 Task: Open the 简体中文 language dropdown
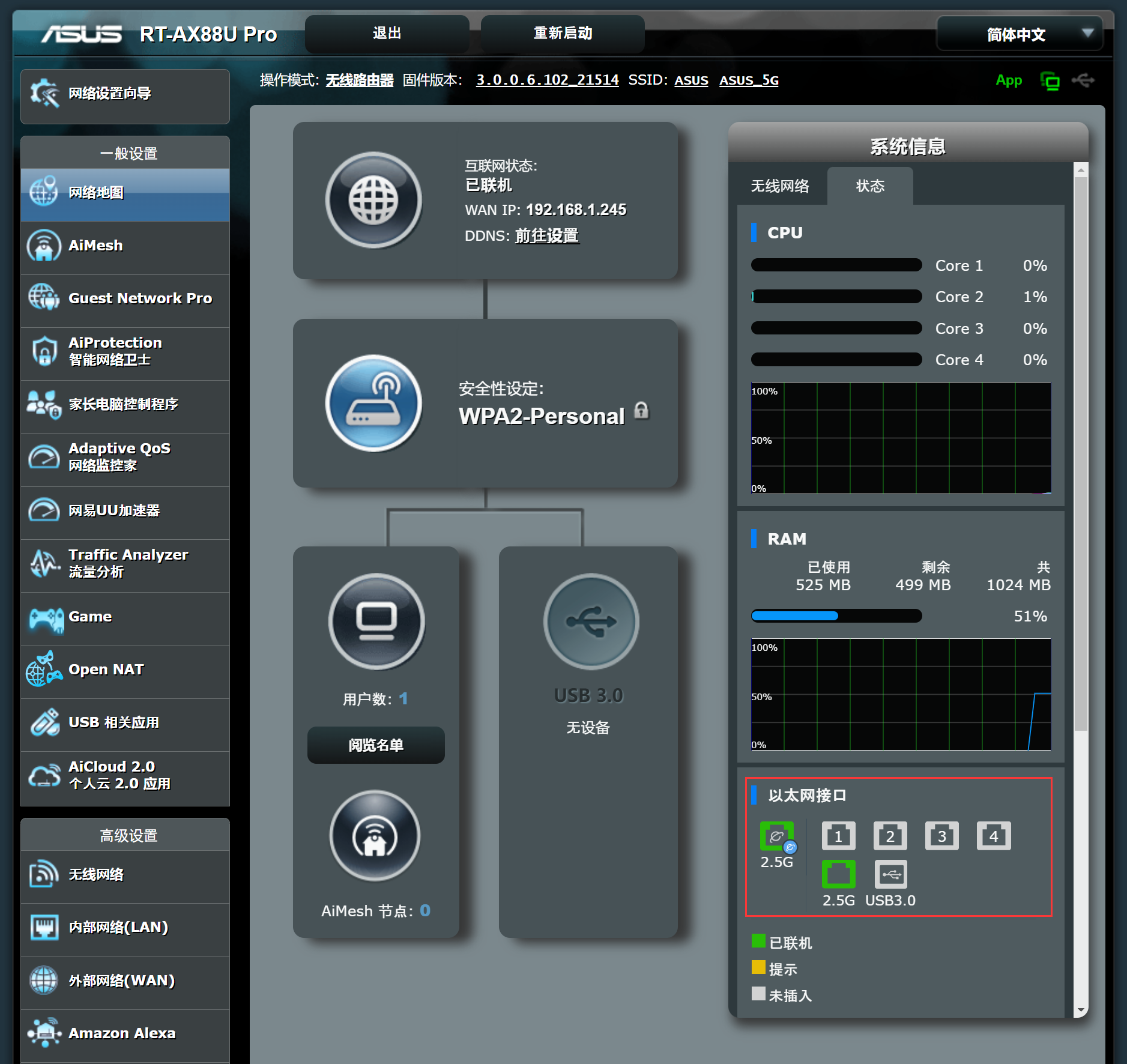click(1019, 34)
